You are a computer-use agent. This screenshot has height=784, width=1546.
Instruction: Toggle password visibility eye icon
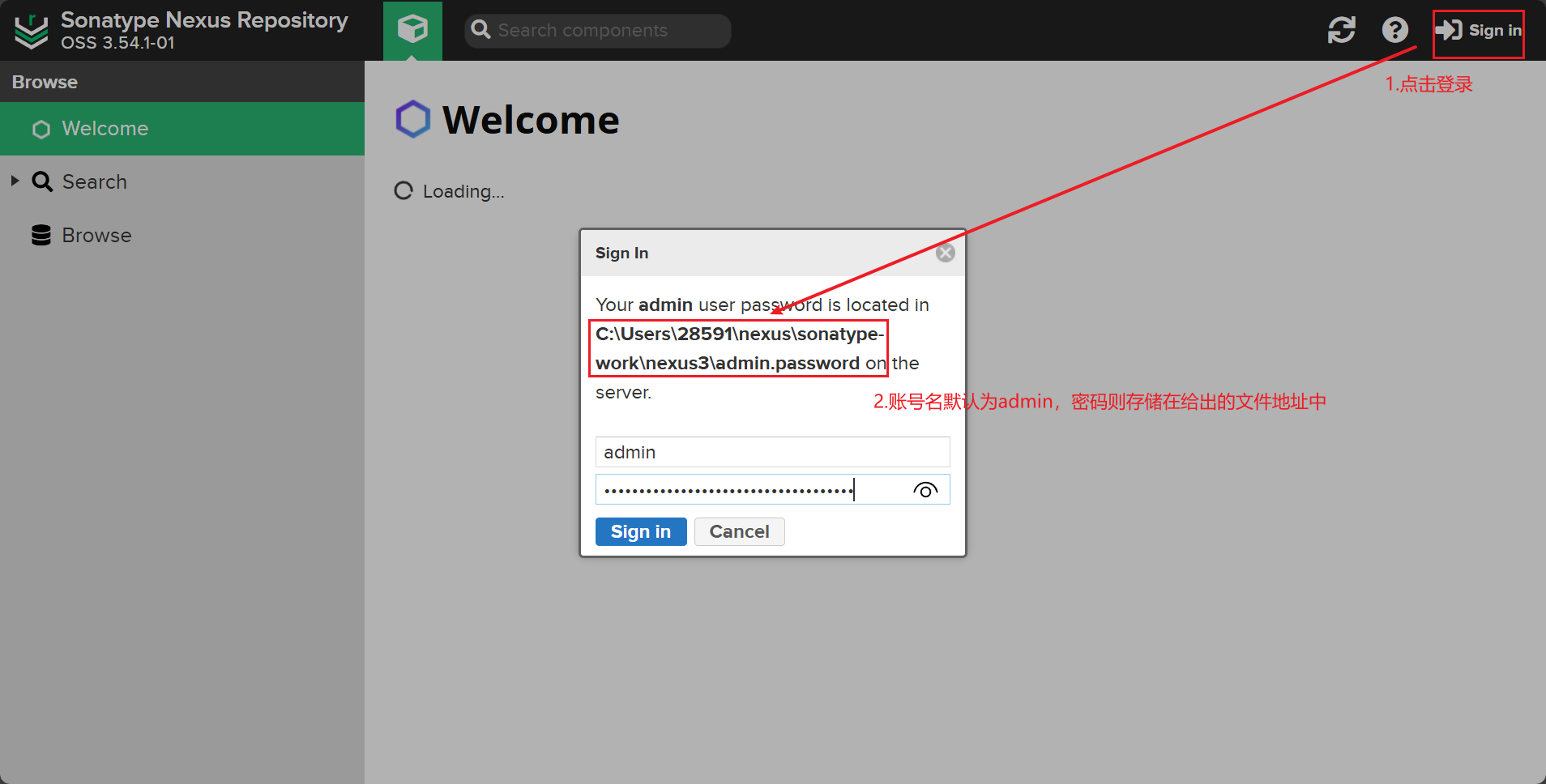coord(925,490)
